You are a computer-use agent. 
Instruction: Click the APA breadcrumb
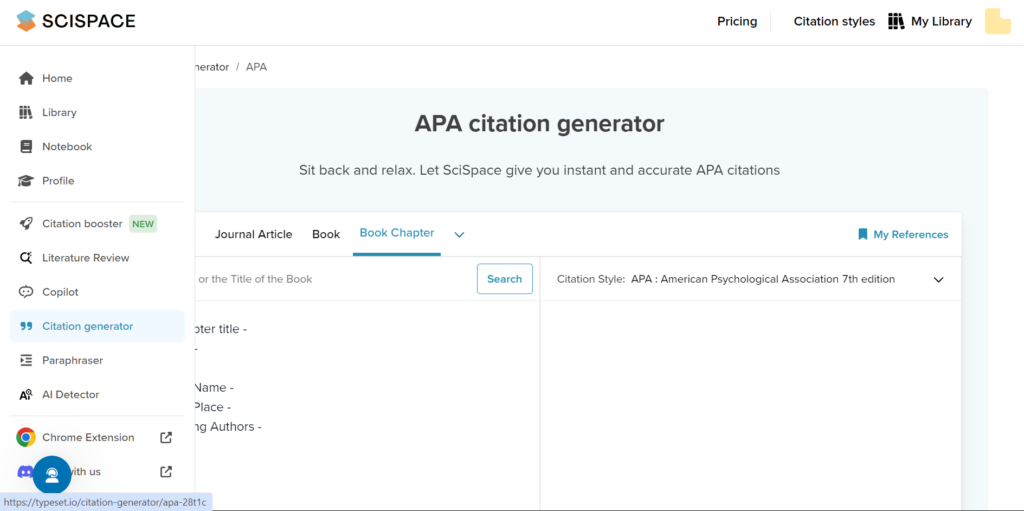coord(257,67)
